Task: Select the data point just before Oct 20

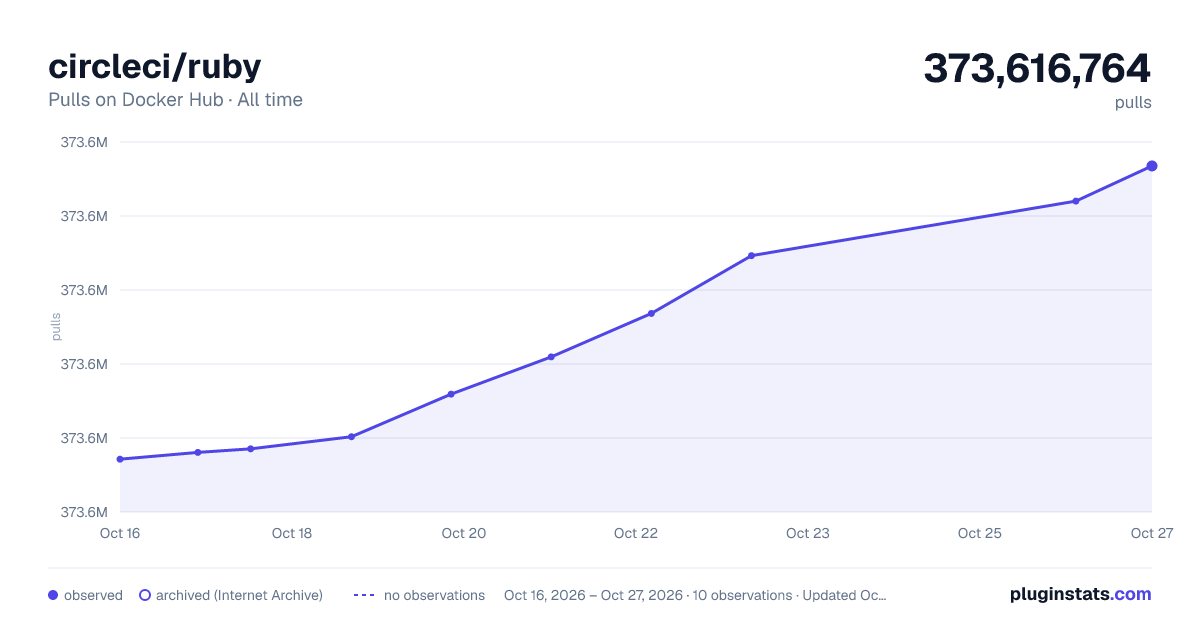Action: coord(451,394)
